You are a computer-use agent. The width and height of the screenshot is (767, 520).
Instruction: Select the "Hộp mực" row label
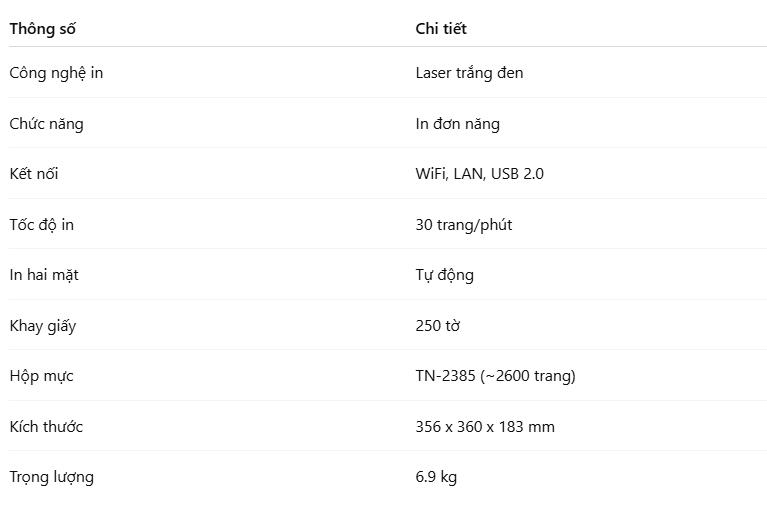click(x=41, y=376)
